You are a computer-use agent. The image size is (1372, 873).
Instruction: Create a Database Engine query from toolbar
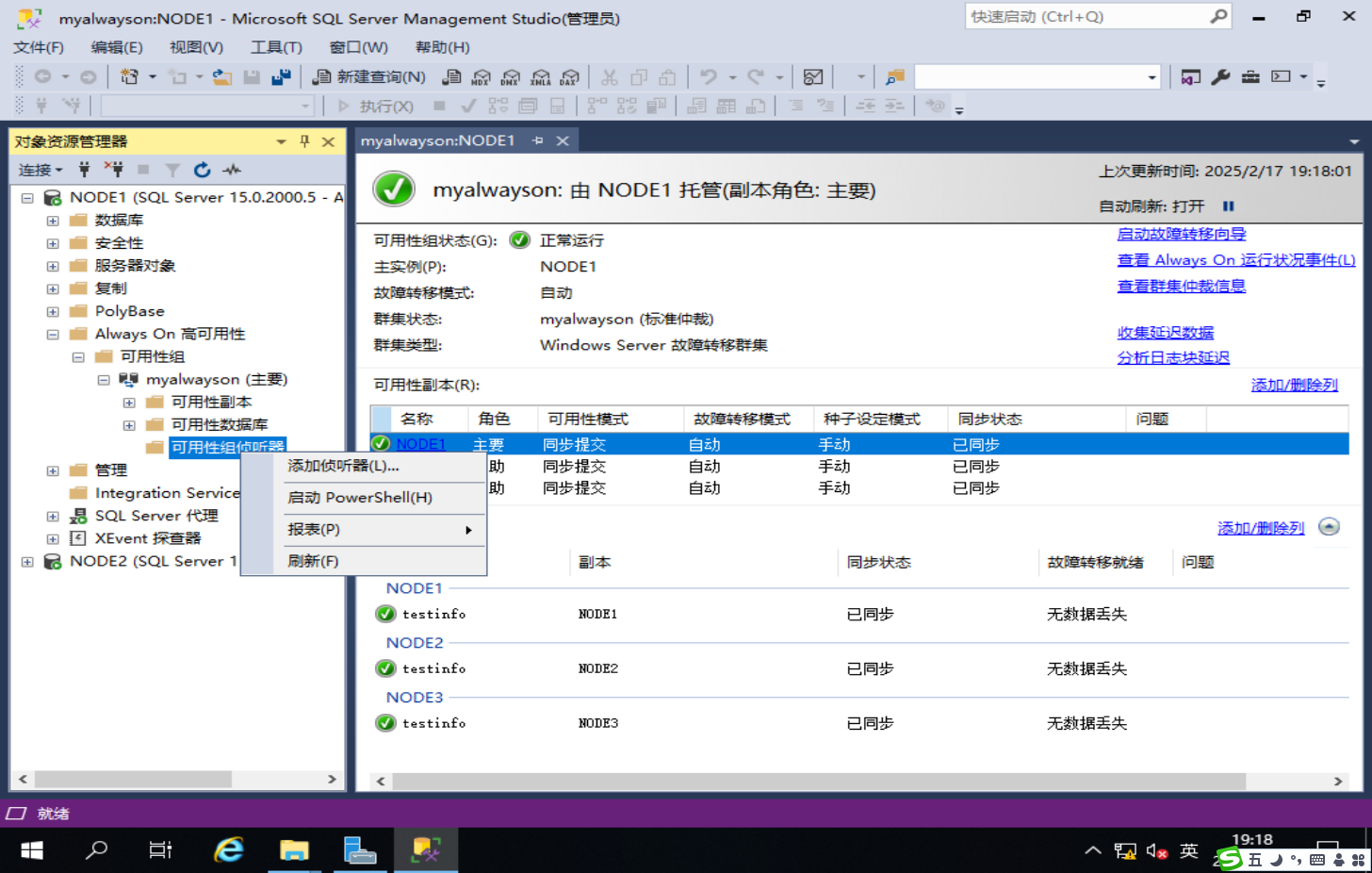coord(452,77)
